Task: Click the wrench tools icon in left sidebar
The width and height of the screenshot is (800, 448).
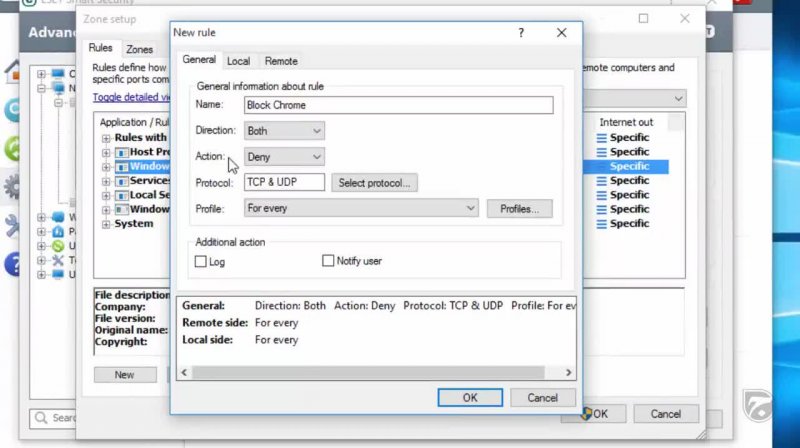Action: point(14,226)
